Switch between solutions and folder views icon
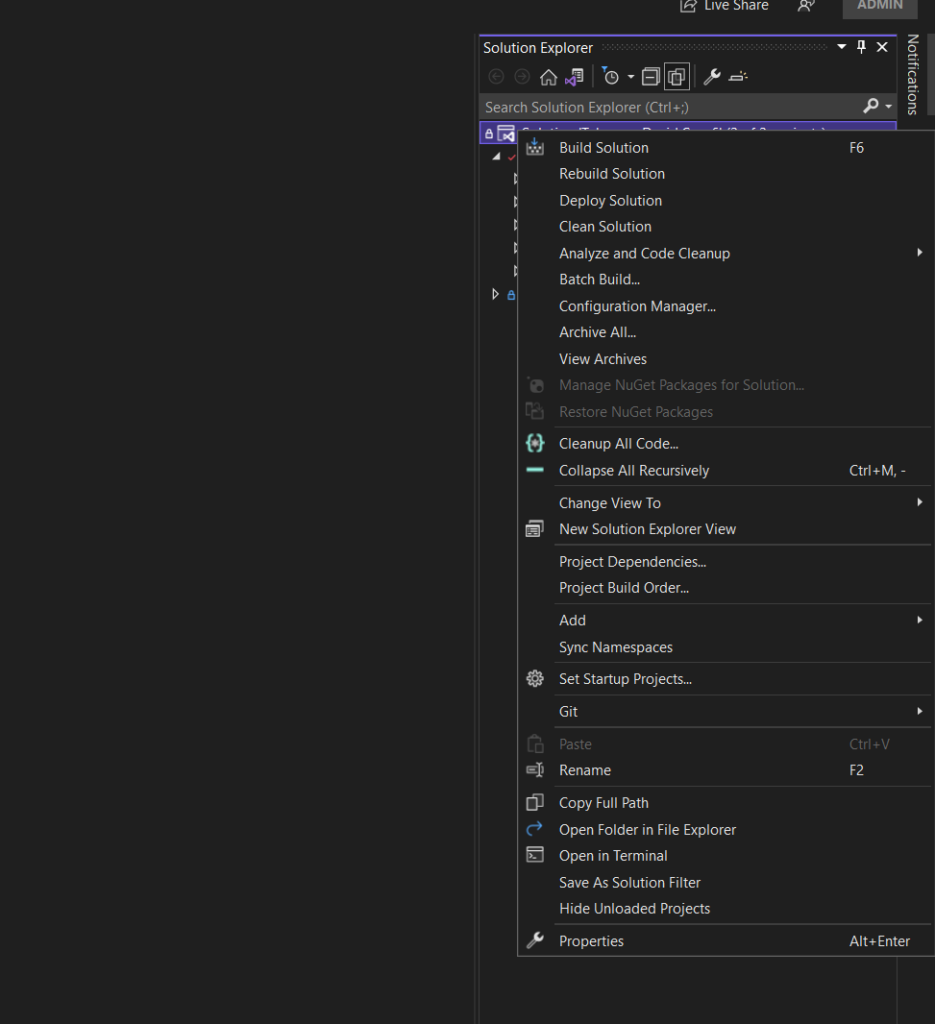The image size is (935, 1024). 574,77
